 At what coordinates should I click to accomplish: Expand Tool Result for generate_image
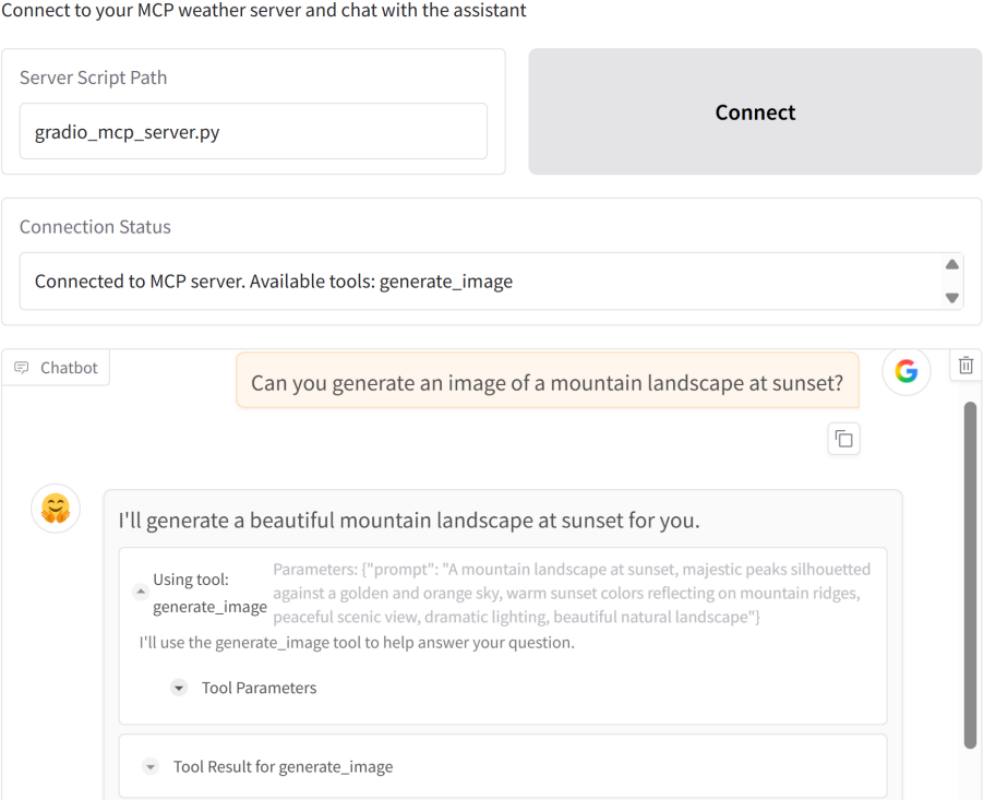click(x=151, y=767)
